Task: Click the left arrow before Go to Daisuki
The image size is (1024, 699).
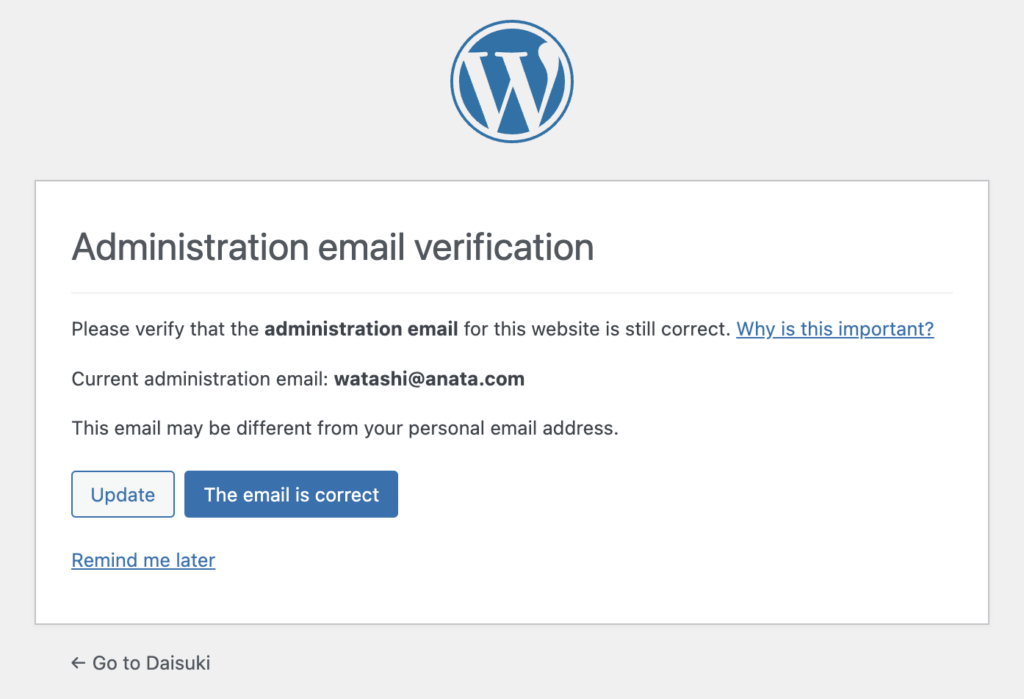Action: [x=78, y=663]
